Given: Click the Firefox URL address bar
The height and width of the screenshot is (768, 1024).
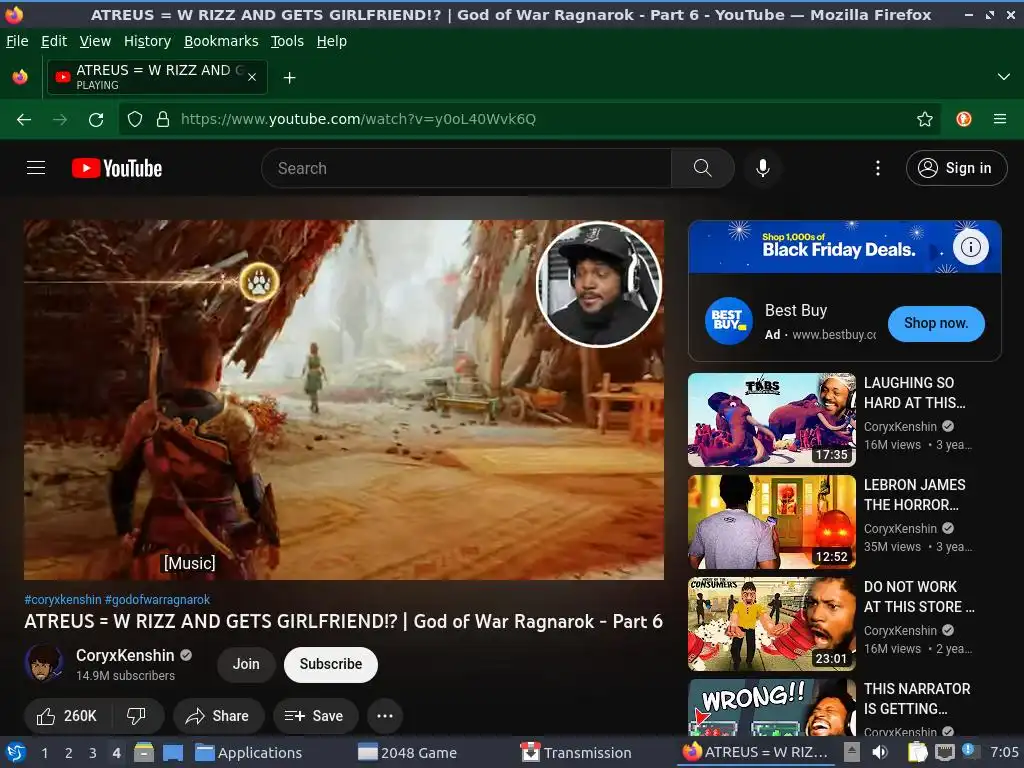Looking at the screenshot, I should click(x=529, y=119).
